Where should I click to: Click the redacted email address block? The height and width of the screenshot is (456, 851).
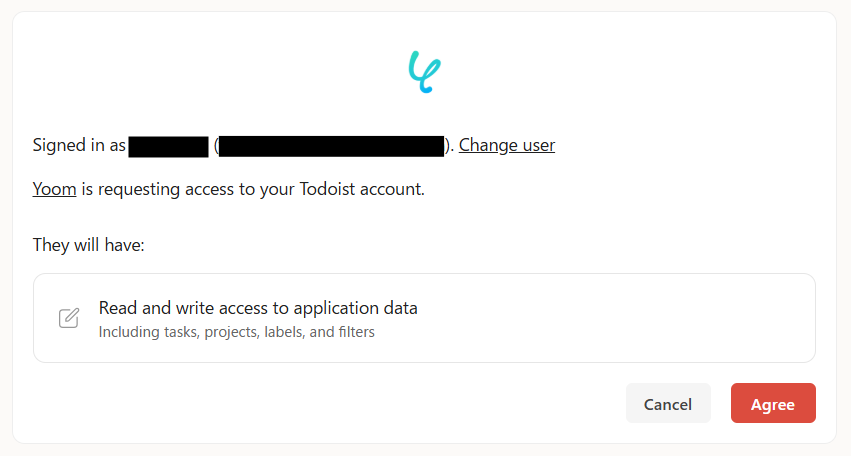pos(331,146)
